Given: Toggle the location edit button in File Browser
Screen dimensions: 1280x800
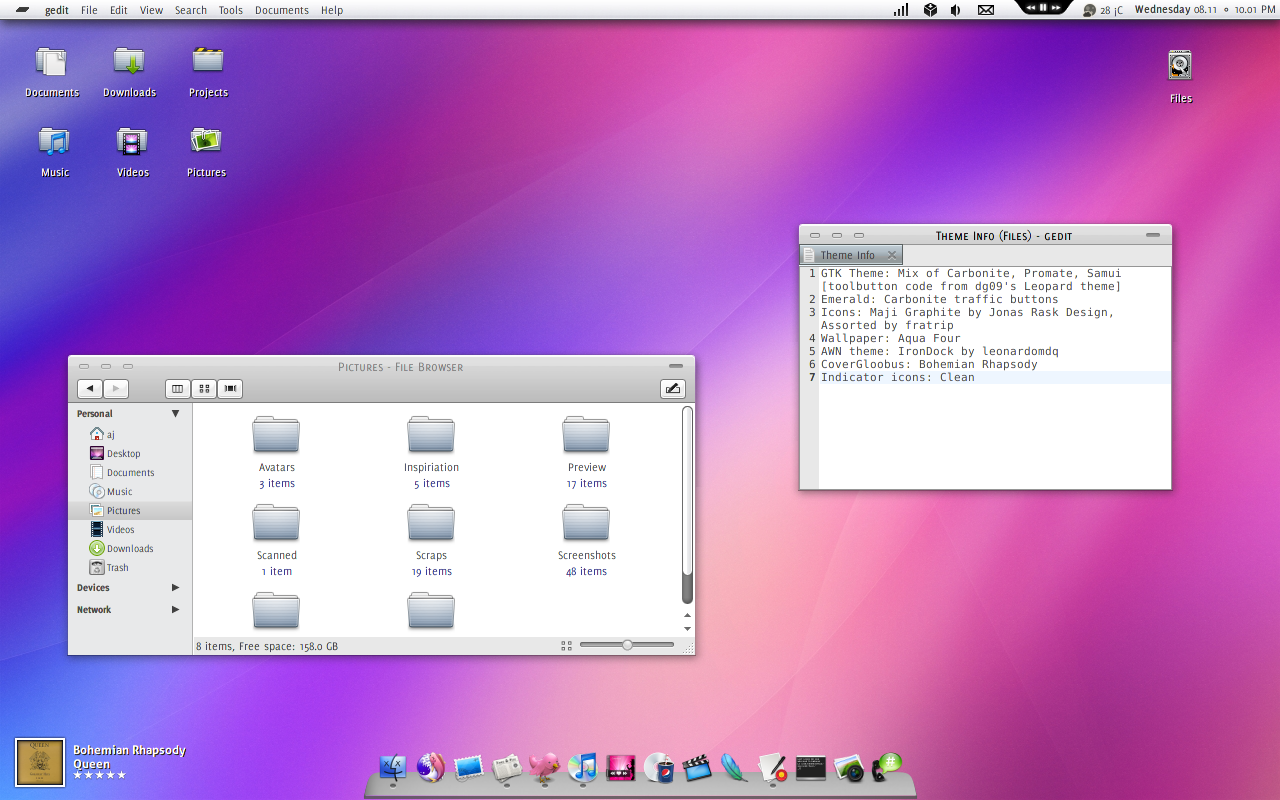Looking at the screenshot, I should coord(673,389).
